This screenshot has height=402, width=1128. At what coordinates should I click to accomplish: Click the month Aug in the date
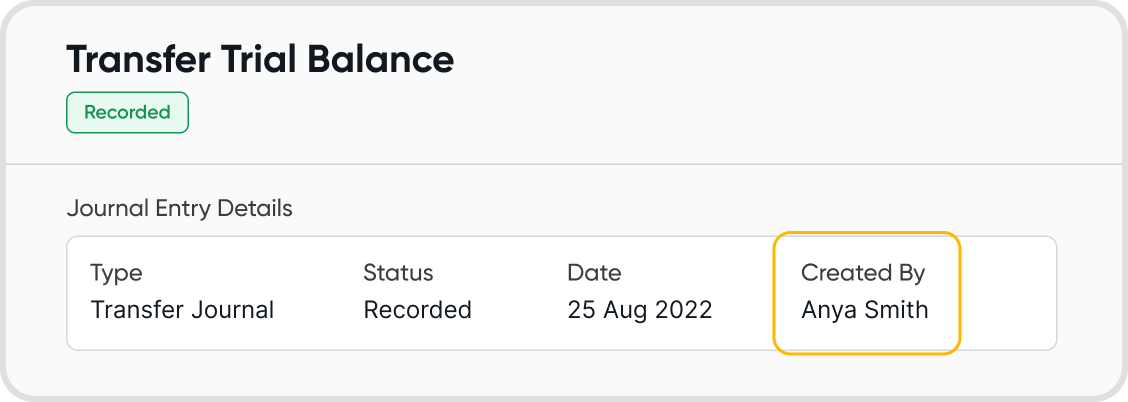(x=624, y=310)
